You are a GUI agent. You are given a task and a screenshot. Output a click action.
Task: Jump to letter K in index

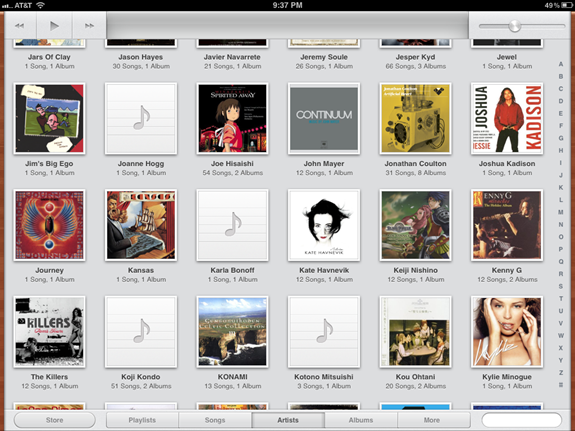pos(561,187)
